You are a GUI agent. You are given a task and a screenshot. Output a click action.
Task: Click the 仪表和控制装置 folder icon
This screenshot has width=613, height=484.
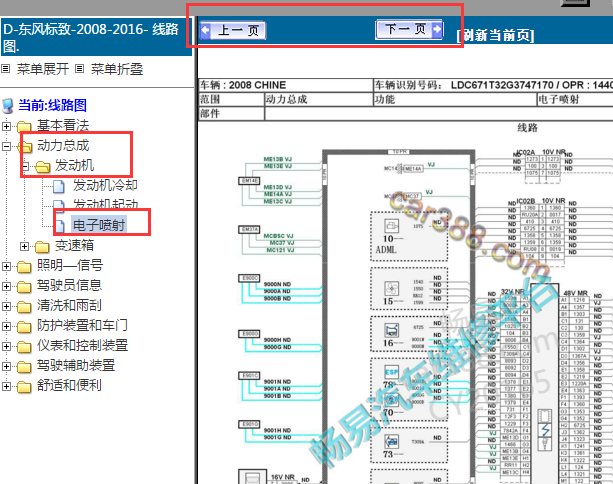(24, 346)
